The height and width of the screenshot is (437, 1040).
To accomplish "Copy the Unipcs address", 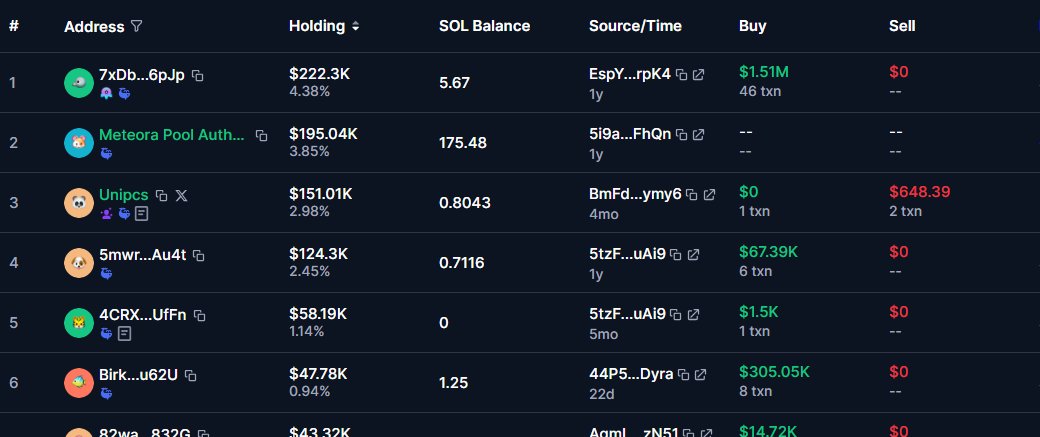I will point(161,196).
